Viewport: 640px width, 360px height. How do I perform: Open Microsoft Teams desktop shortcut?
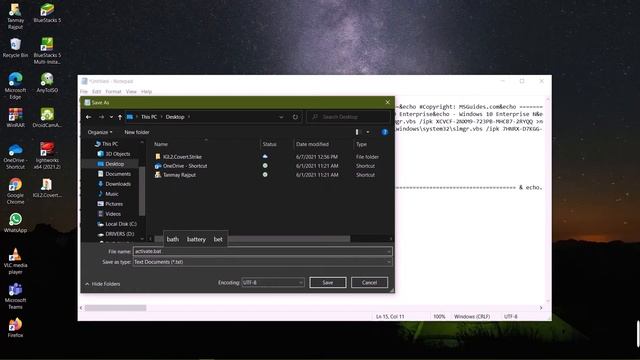coord(16,296)
